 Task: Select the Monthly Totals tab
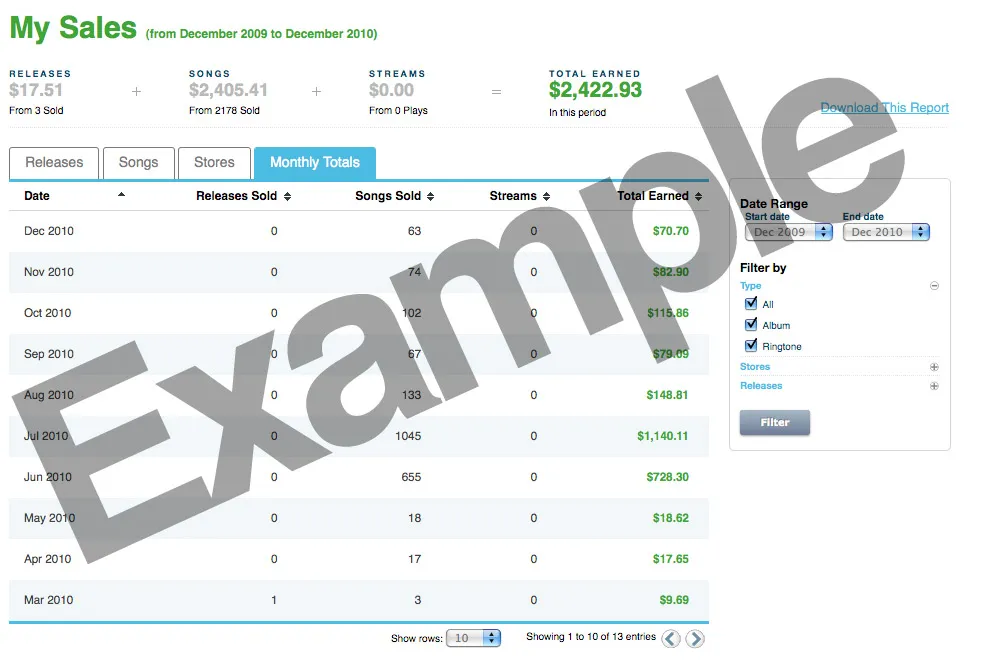315,163
